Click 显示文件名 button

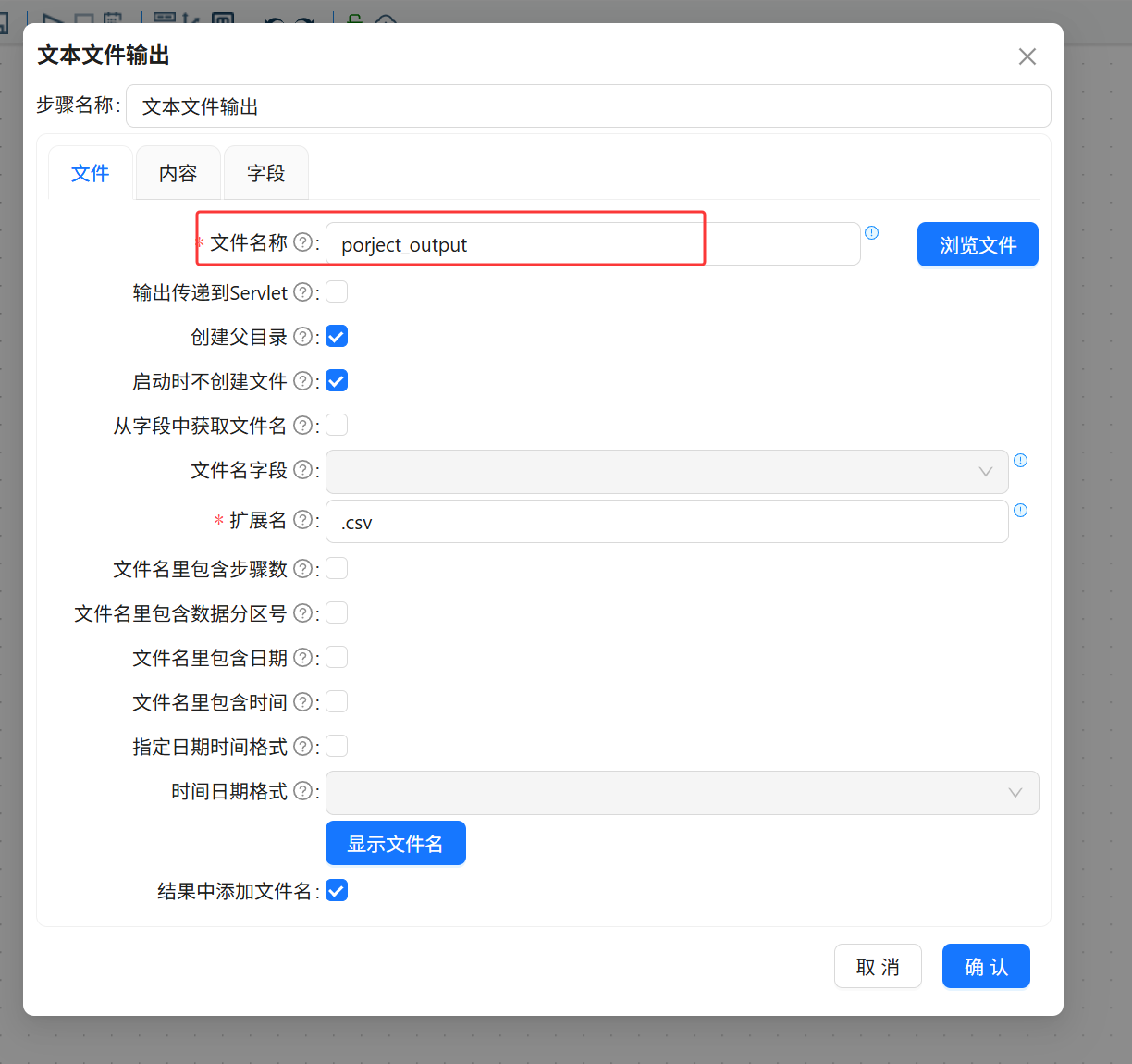[x=396, y=843]
